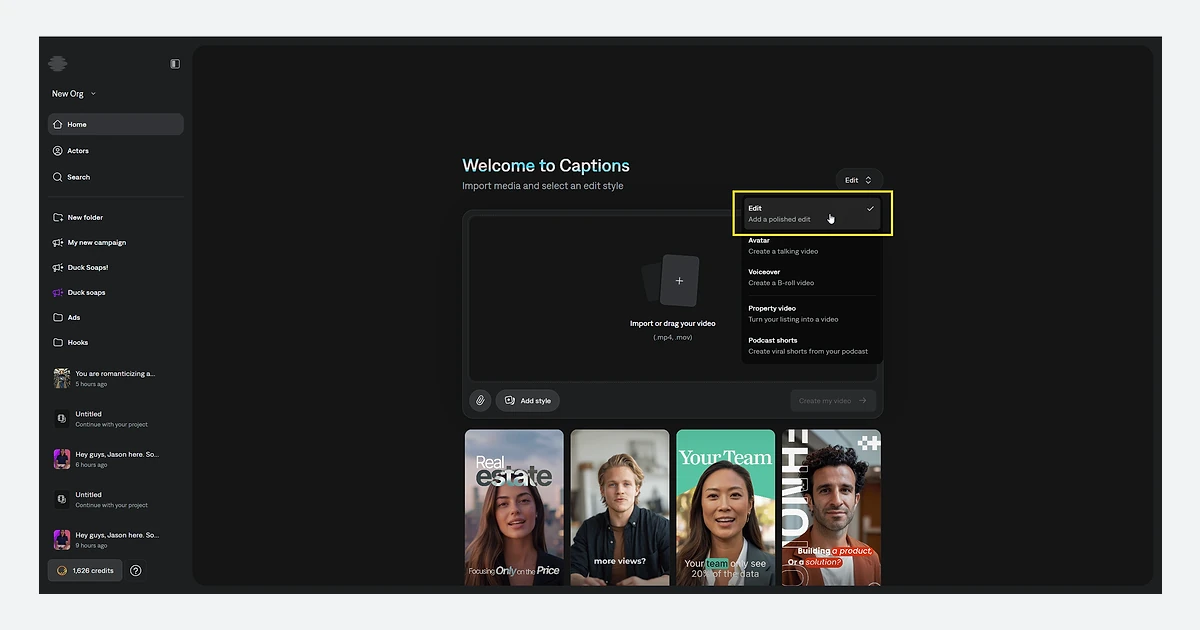Viewport: 1200px width, 630px height.
Task: Choose Avatar from the menu
Action: point(812,245)
